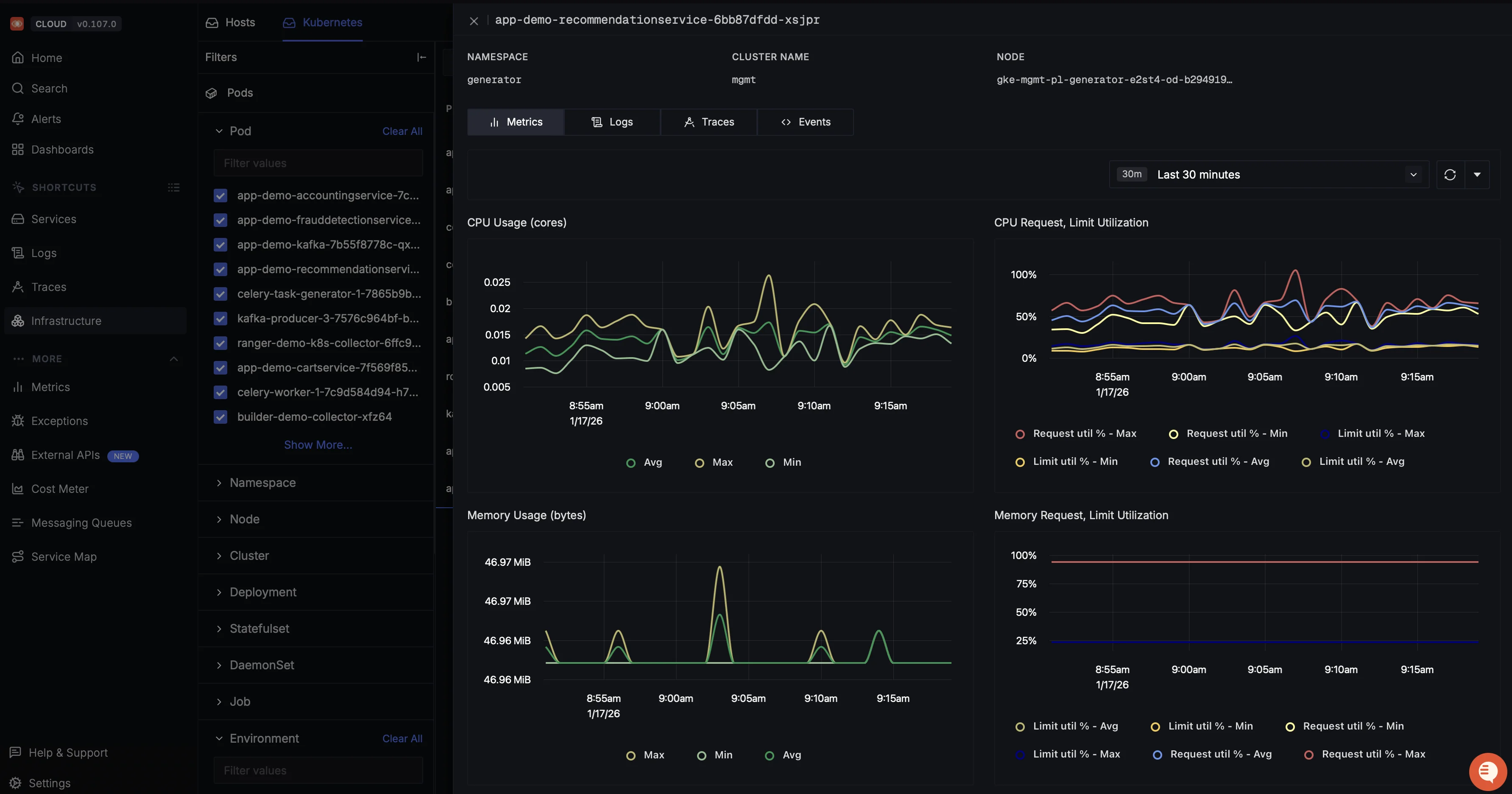Viewport: 1512px width, 794px height.
Task: Go to Messaging Queues in sidebar
Action: tap(81, 523)
